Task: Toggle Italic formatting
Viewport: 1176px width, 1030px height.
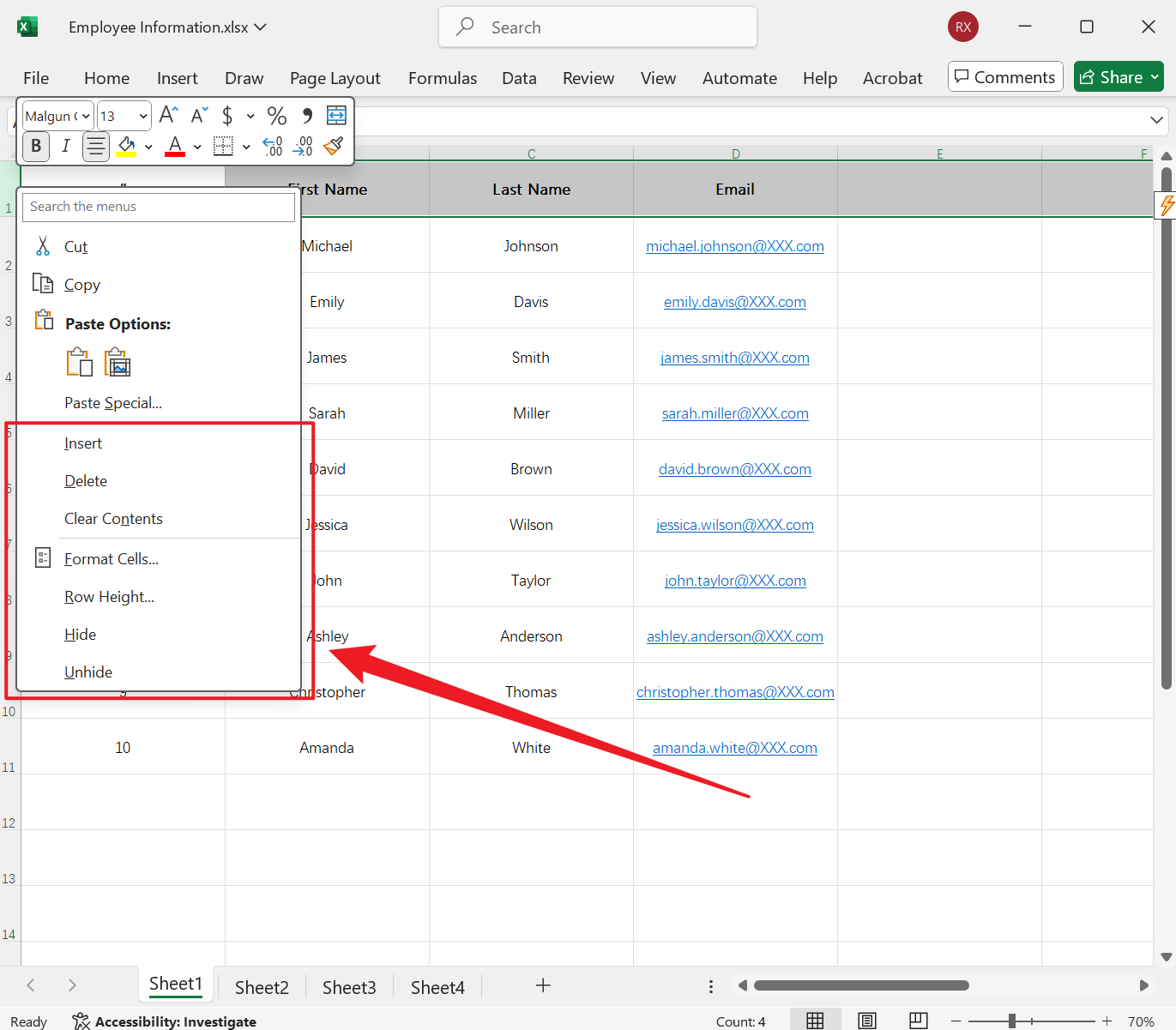Action: pyautogui.click(x=66, y=147)
